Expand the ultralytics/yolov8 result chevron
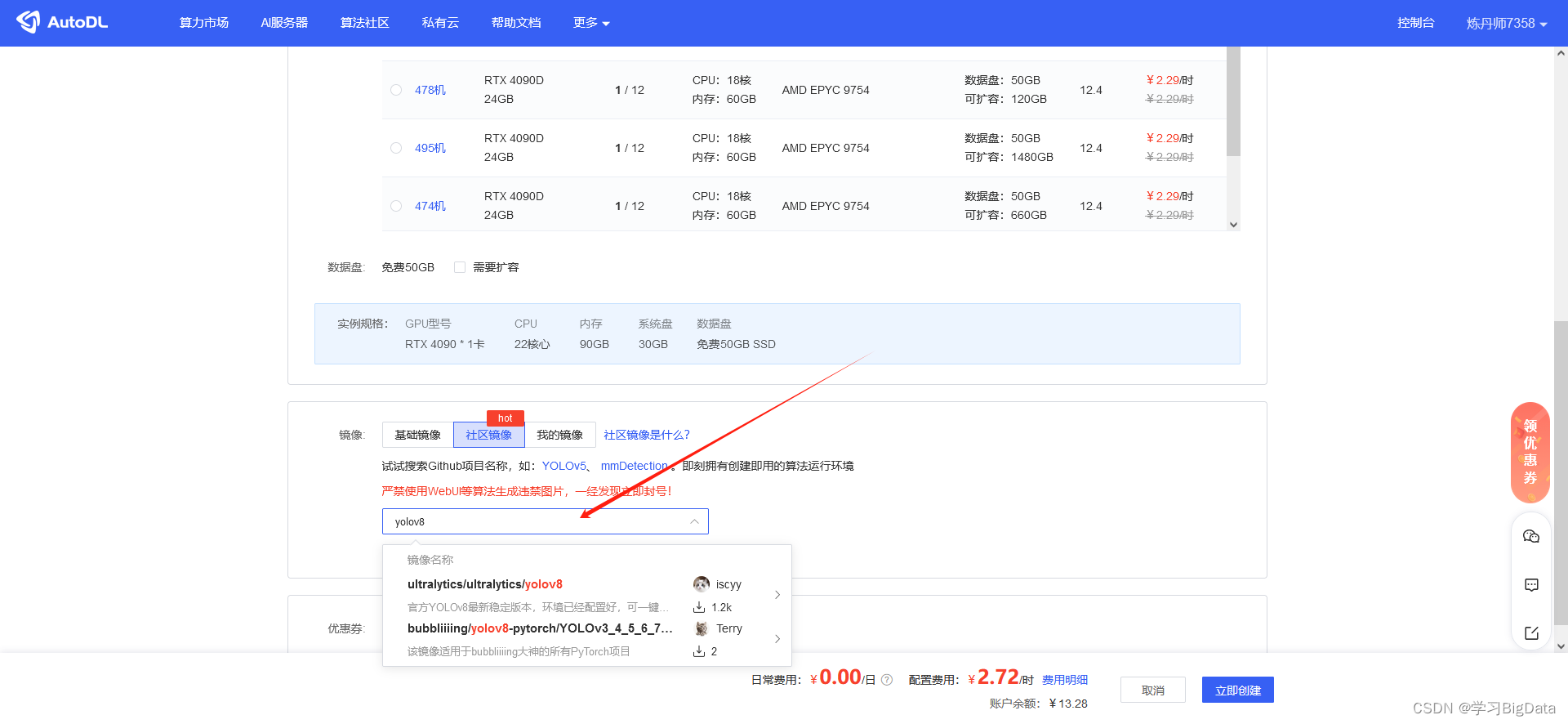1568x724 pixels. (777, 595)
